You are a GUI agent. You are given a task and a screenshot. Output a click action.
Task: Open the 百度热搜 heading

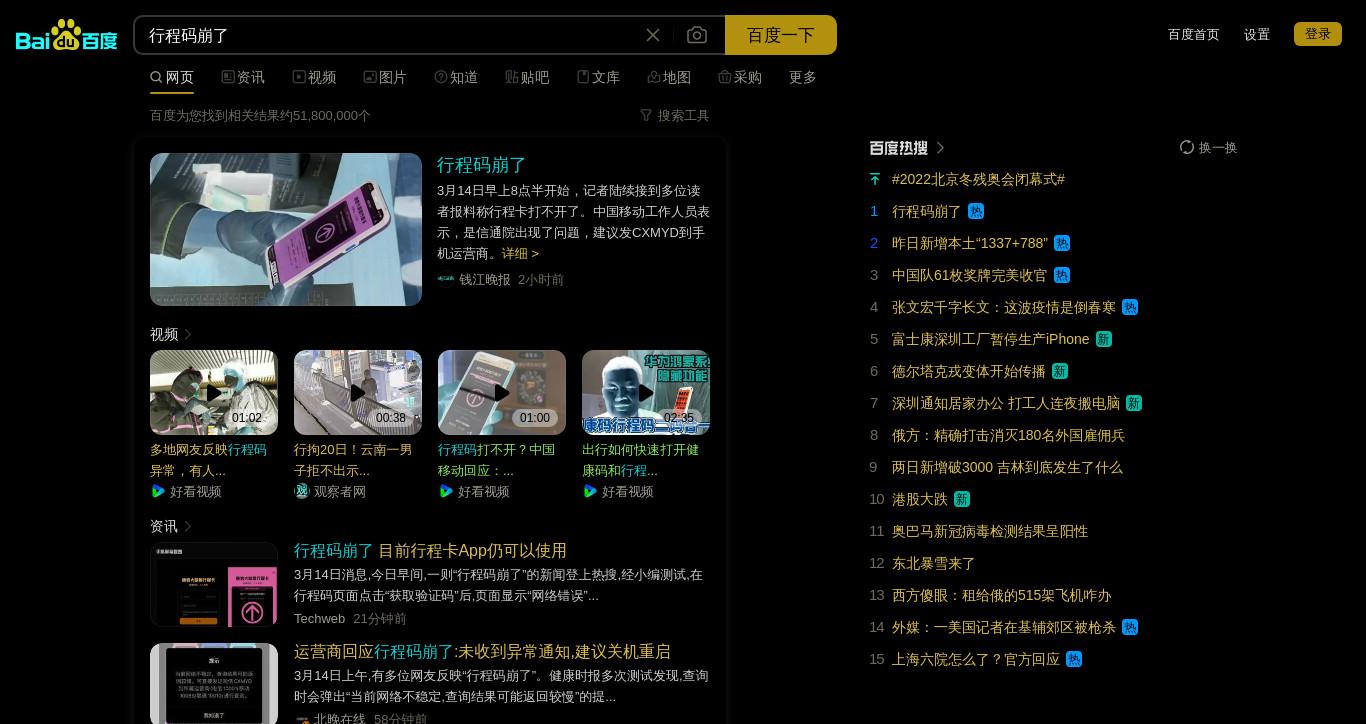click(907, 148)
